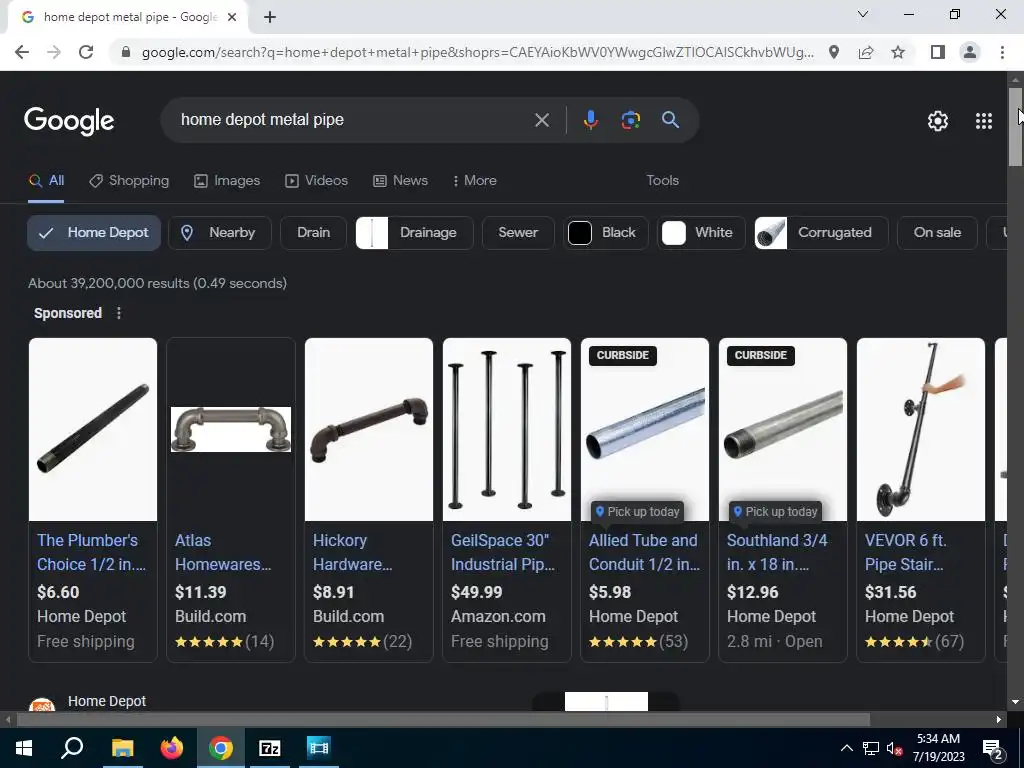1024x768 pixels.
Task: Open Google quick settings gear
Action: [x=938, y=121]
